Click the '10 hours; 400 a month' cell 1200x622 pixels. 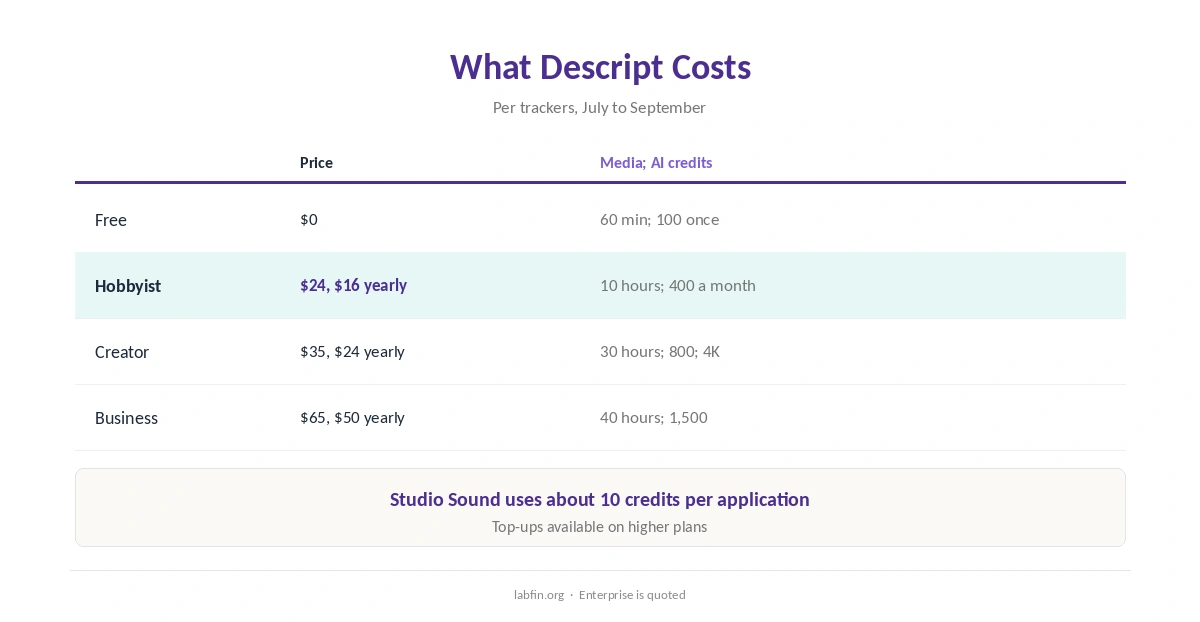point(678,285)
